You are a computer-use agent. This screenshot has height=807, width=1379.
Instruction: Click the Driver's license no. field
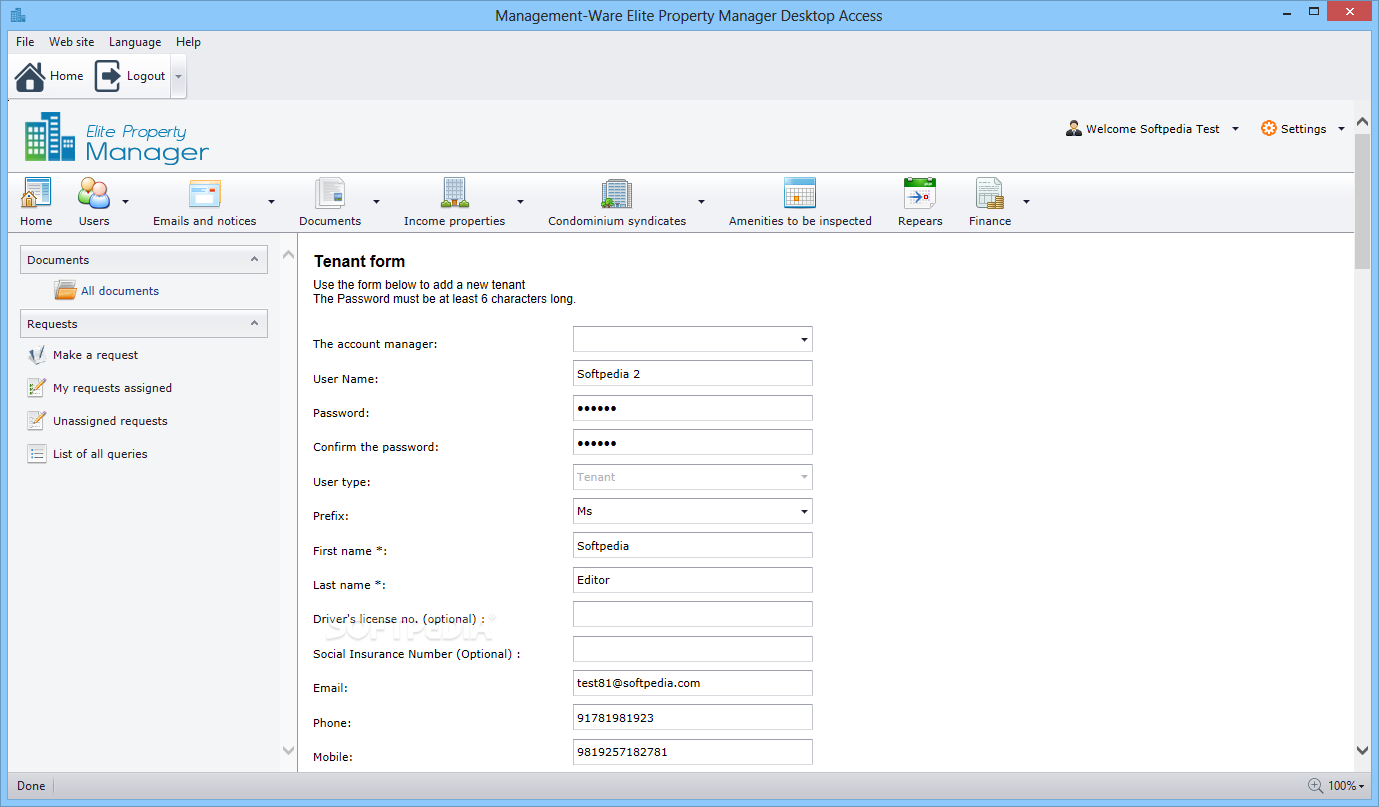point(693,614)
